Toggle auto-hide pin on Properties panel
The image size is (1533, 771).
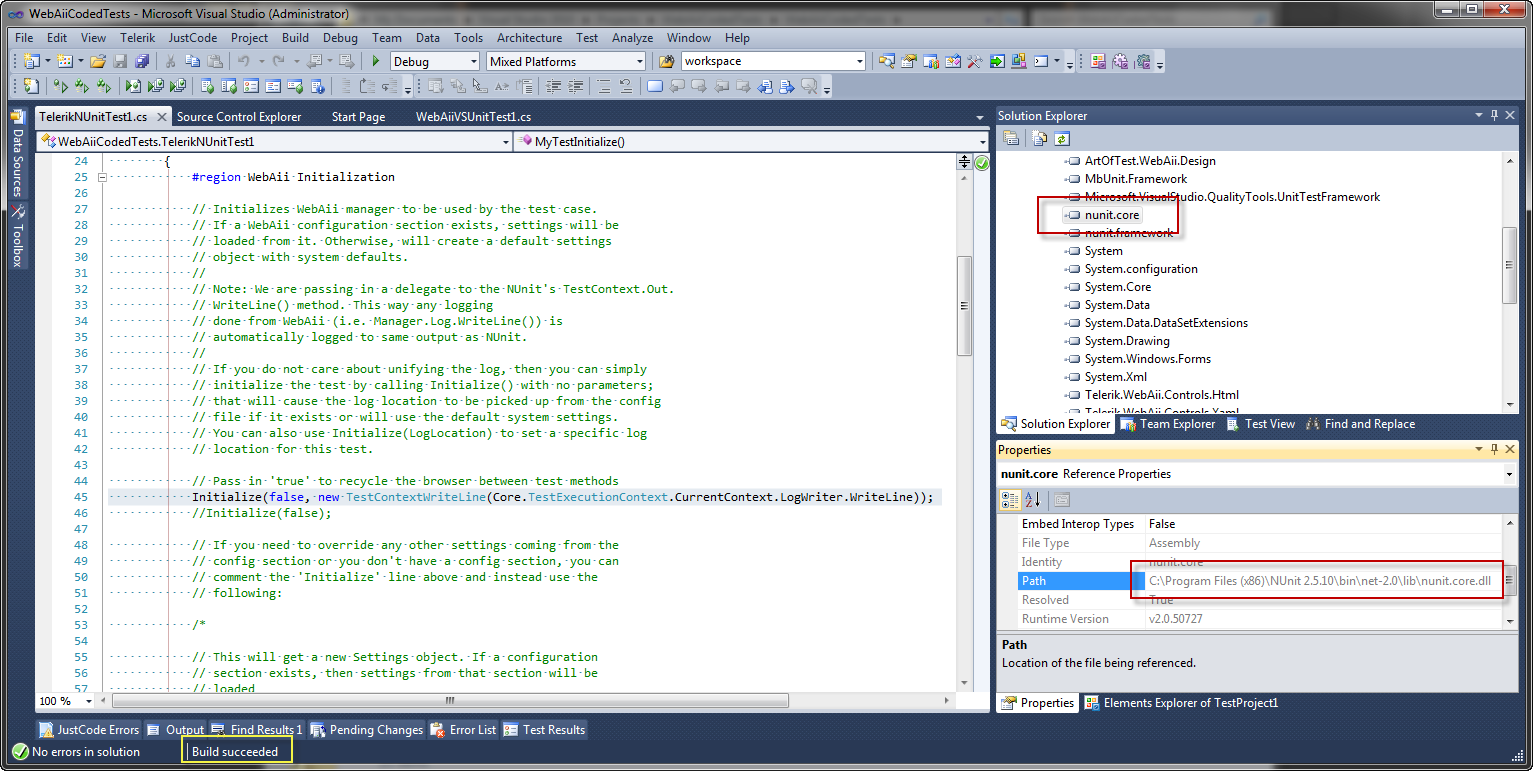point(1494,450)
